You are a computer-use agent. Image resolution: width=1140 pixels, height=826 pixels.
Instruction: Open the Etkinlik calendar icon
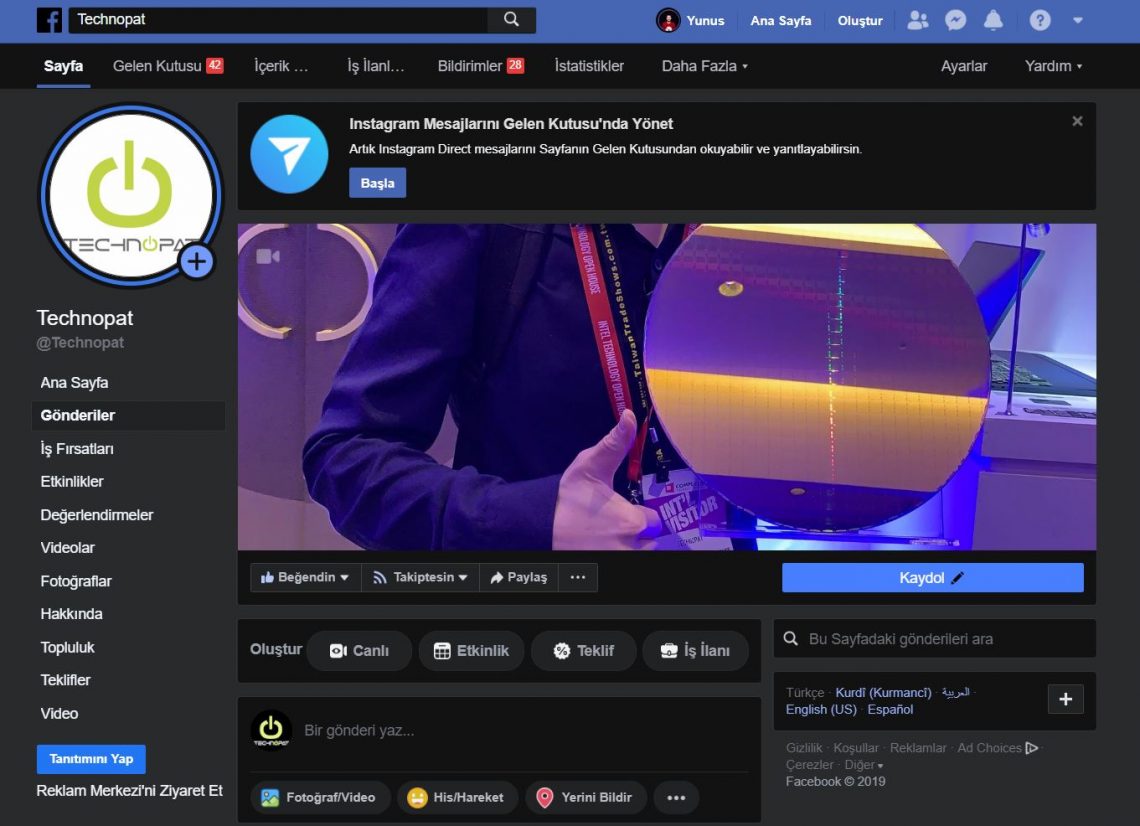point(440,649)
